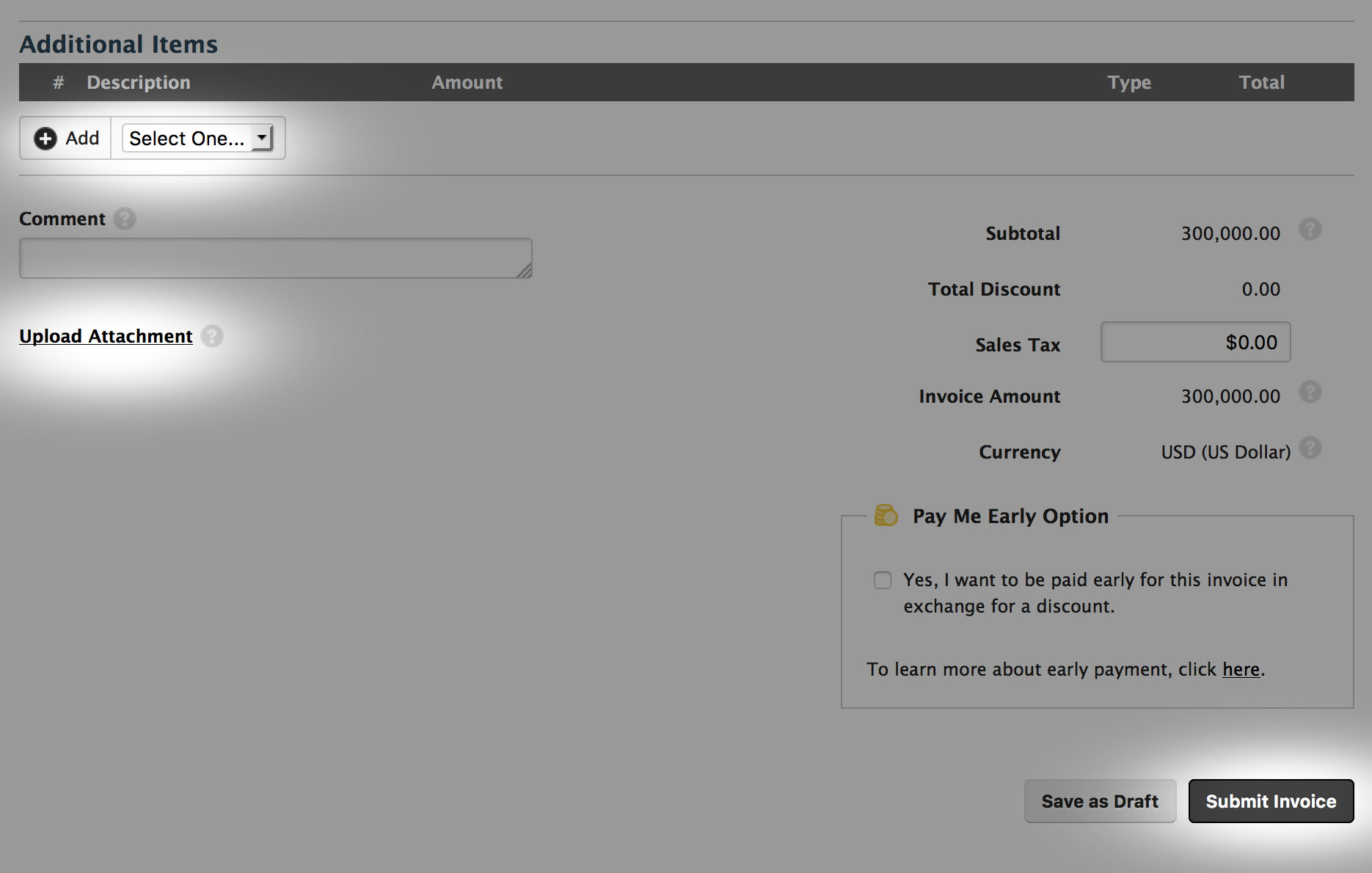Click the help icon next to Subtotal
The width and height of the screenshot is (1372, 873).
click(1310, 230)
